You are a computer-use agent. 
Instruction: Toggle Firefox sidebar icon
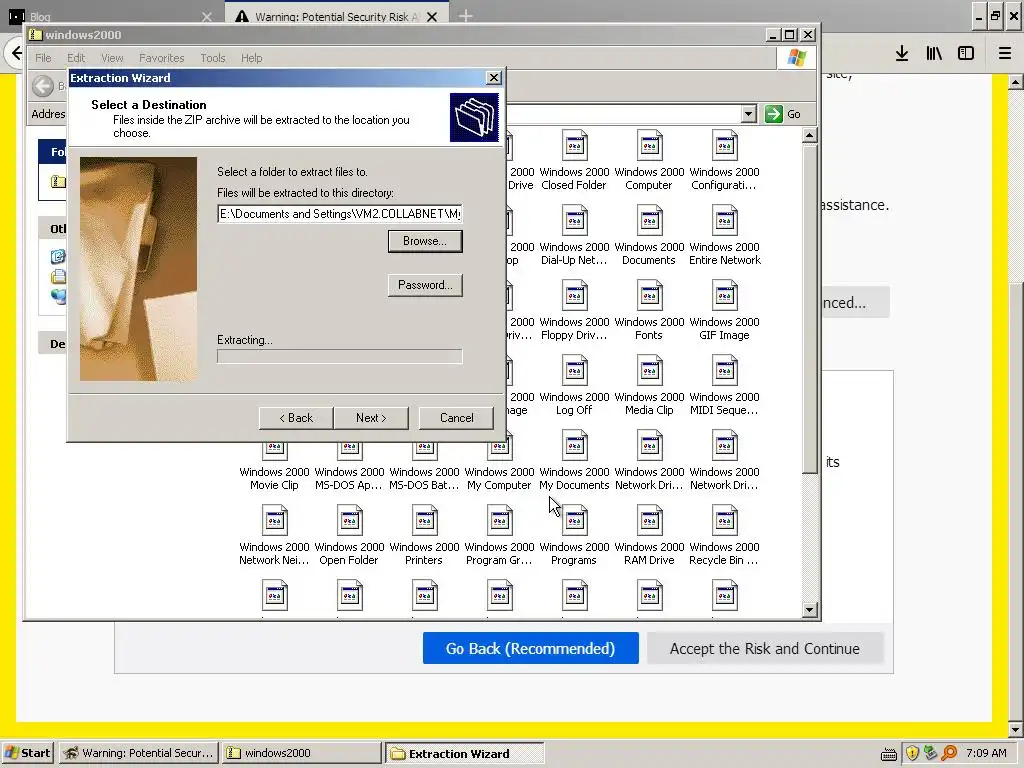click(966, 54)
